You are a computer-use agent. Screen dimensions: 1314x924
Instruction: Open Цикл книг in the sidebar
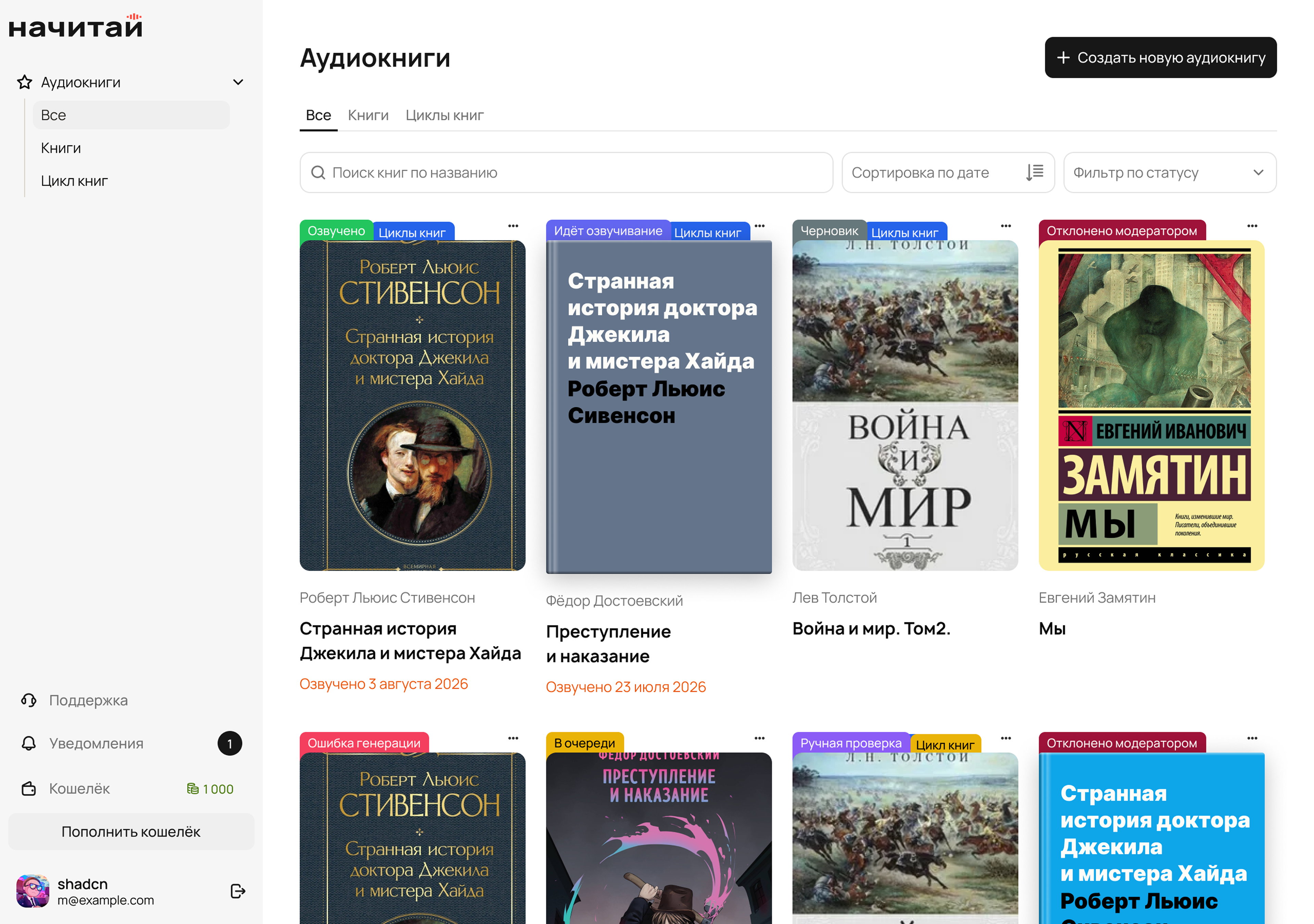[74, 181]
